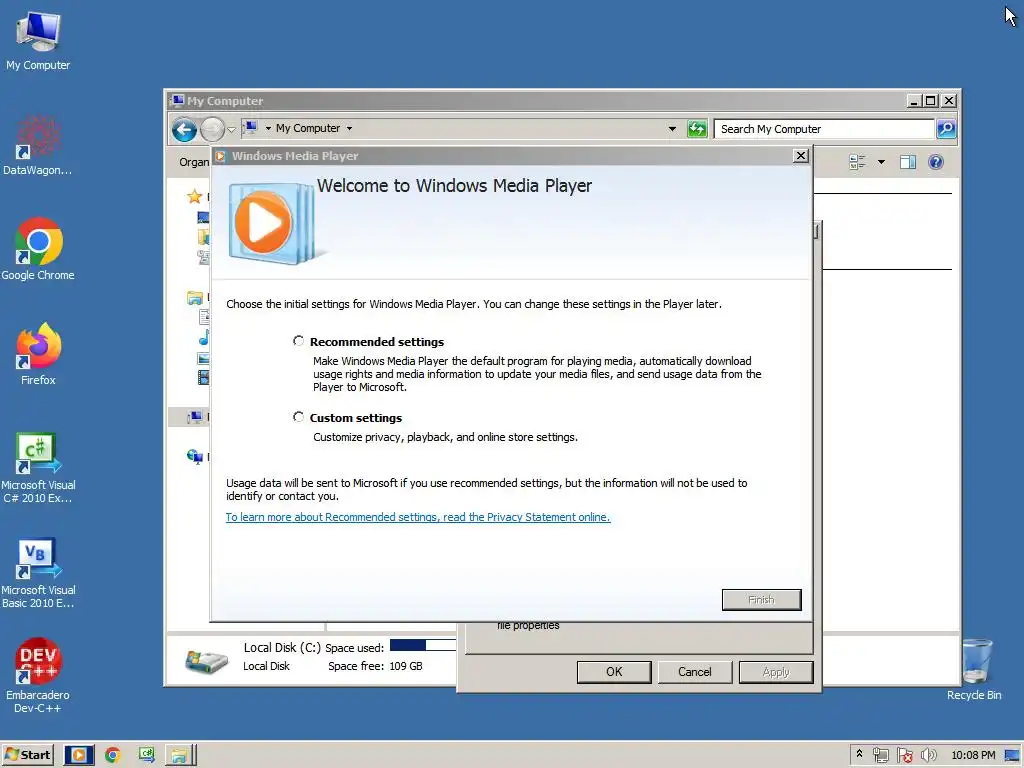Select the Custom settings radio button
This screenshot has height=768, width=1024.
(x=298, y=417)
